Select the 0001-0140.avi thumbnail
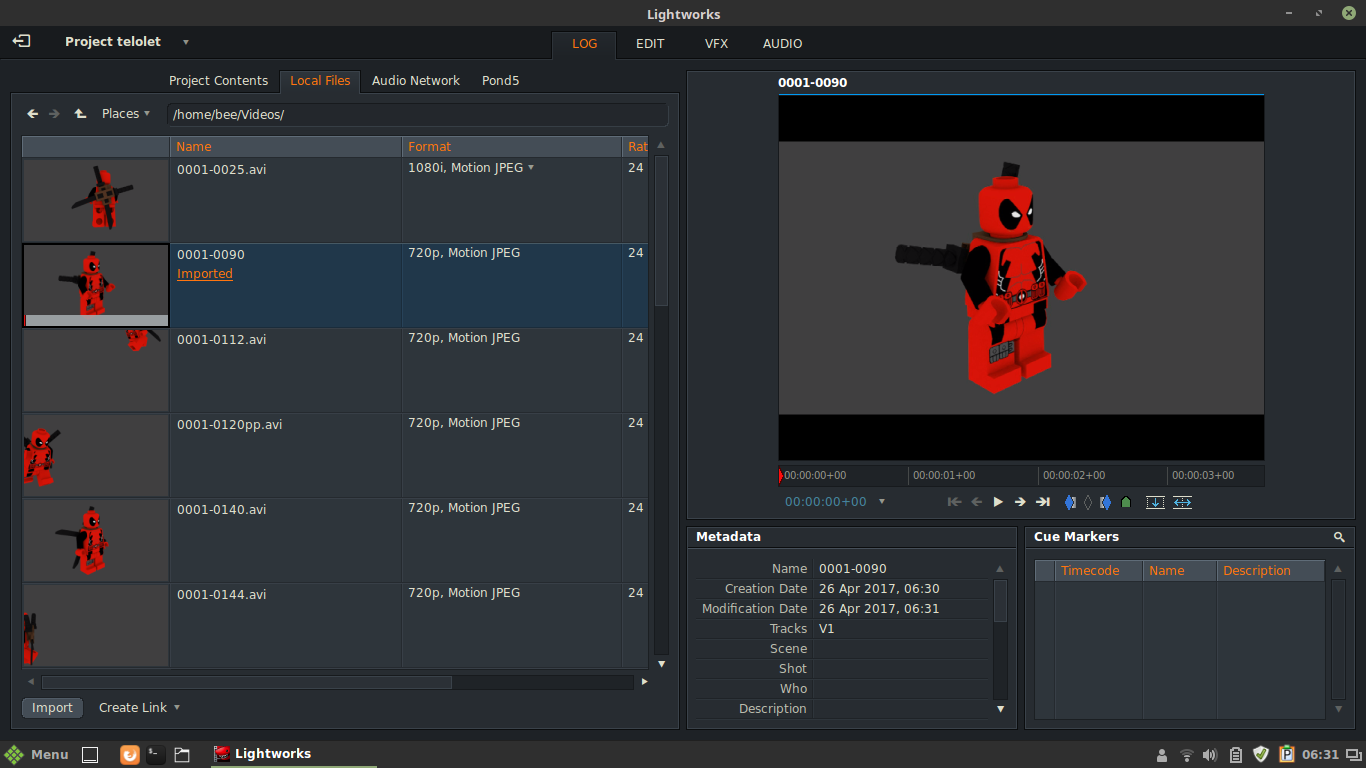Viewport: 1366px width, 768px height. tap(96, 541)
